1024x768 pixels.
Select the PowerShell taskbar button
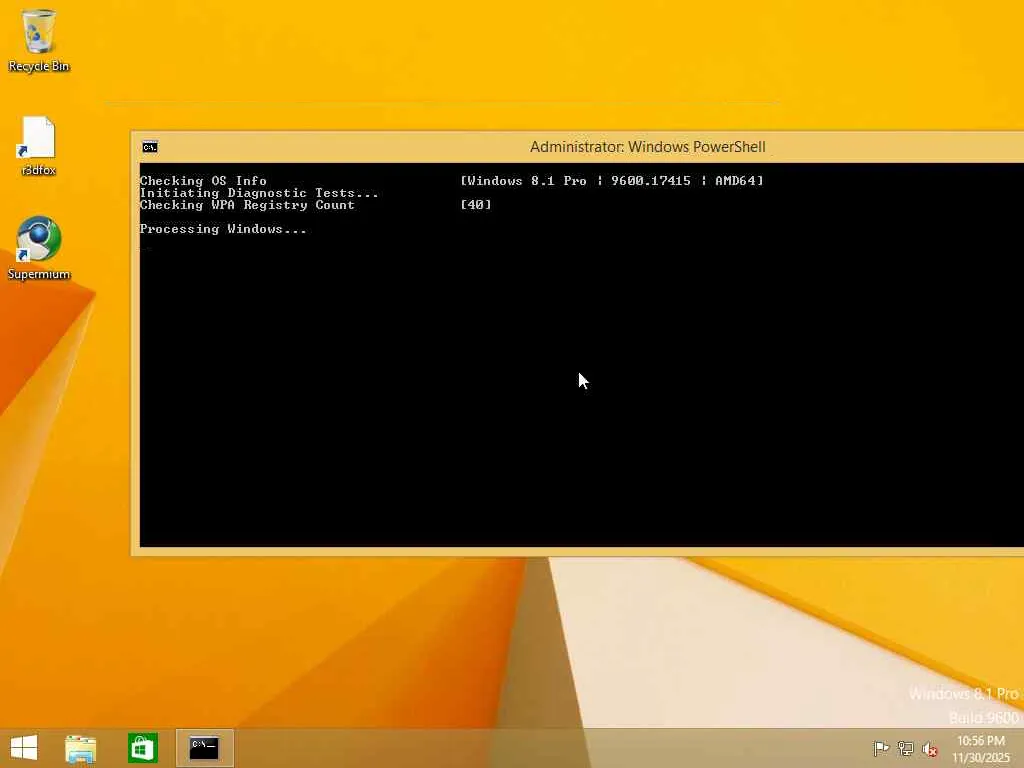click(x=204, y=748)
